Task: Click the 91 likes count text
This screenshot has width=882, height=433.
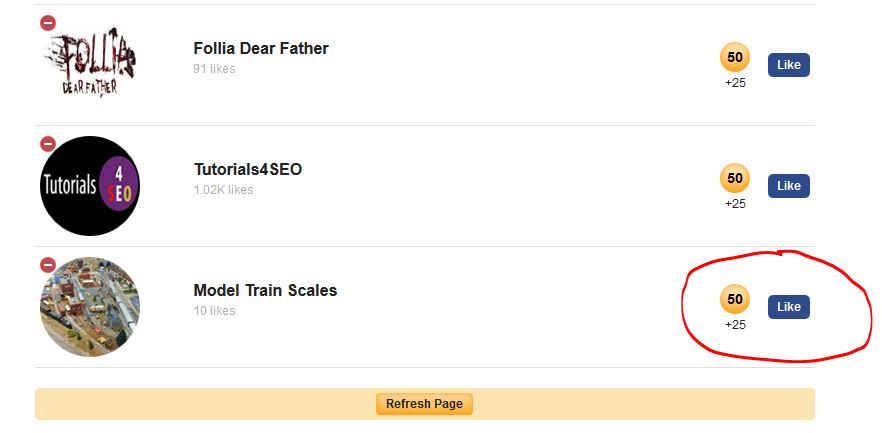Action: point(214,69)
